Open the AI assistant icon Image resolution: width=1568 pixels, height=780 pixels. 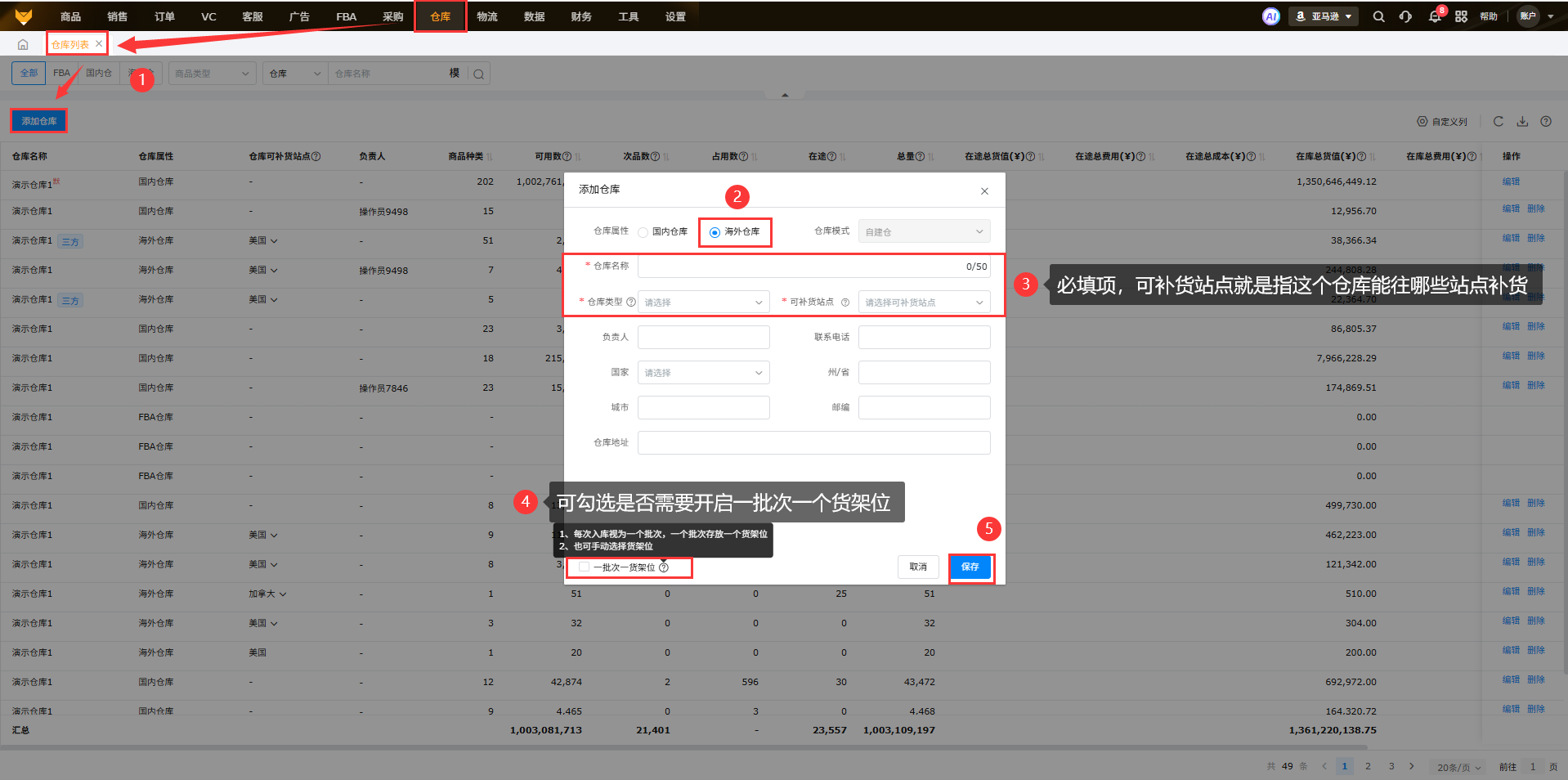(x=1270, y=16)
